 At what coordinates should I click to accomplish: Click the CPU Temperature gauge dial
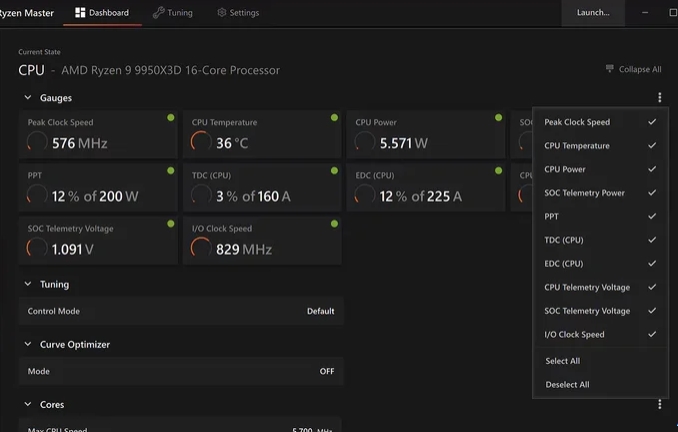tap(201, 141)
